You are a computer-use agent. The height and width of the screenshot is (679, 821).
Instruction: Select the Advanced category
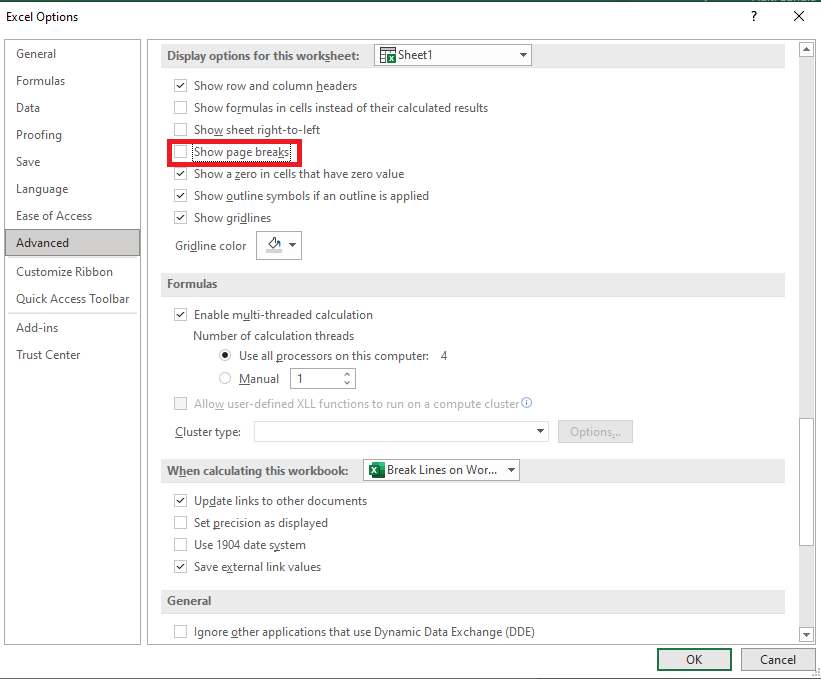(x=73, y=242)
